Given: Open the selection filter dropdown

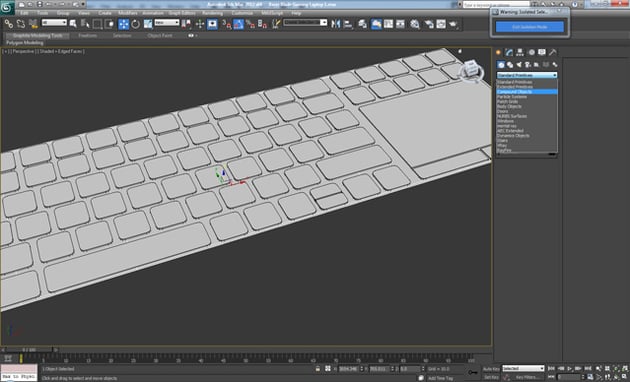Looking at the screenshot, I should 54,22.
